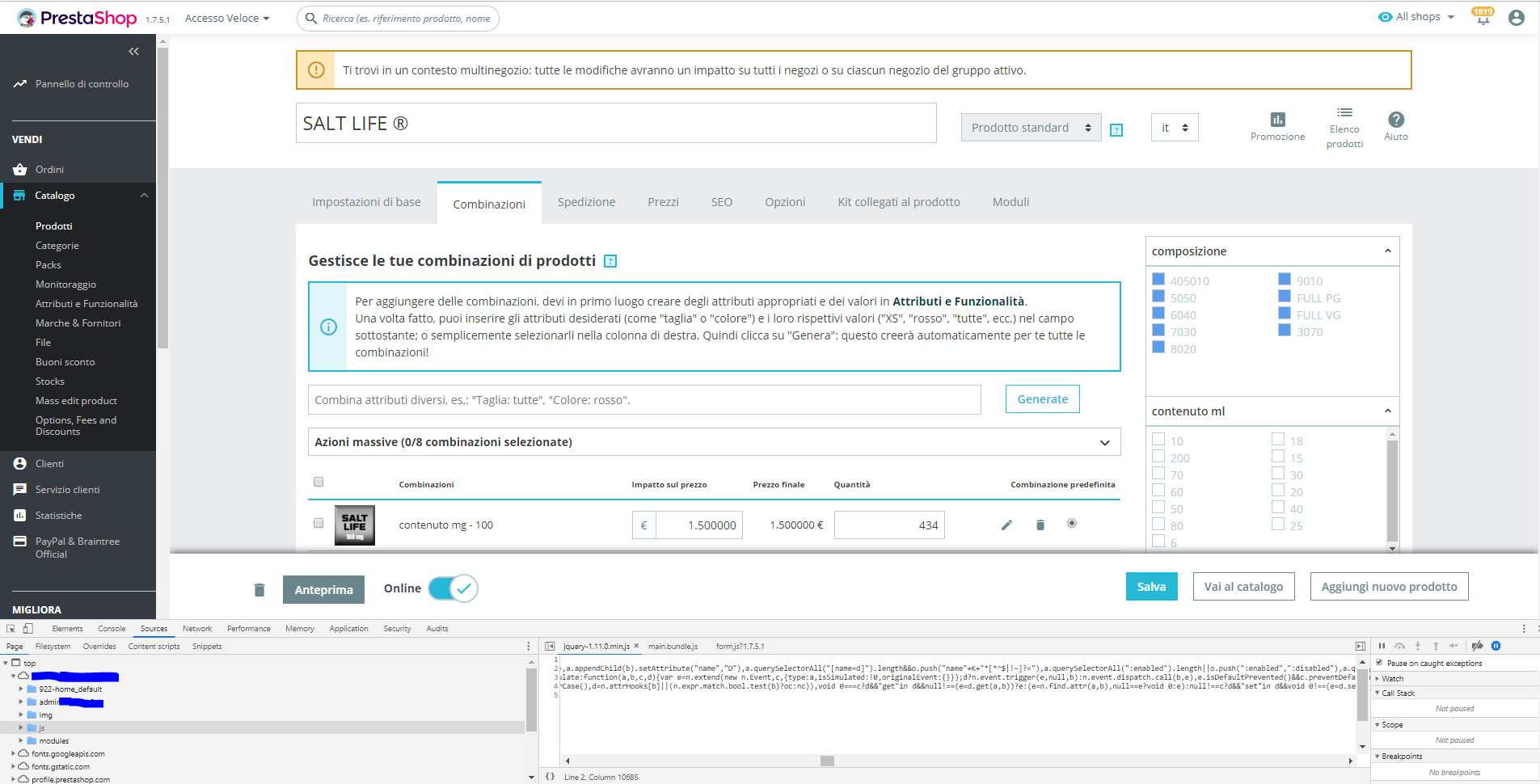Image resolution: width=1540 pixels, height=784 pixels.
Task: Pretty-print source with curly braces icon
Action: pos(550,777)
